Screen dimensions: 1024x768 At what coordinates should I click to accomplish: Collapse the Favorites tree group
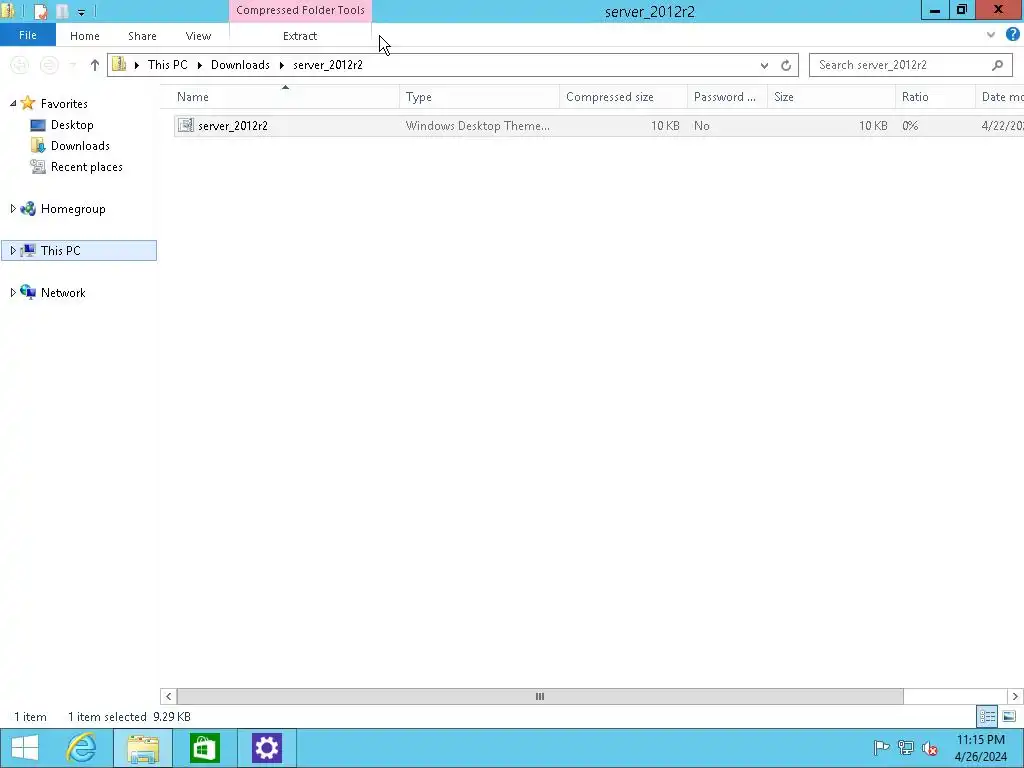click(12, 103)
